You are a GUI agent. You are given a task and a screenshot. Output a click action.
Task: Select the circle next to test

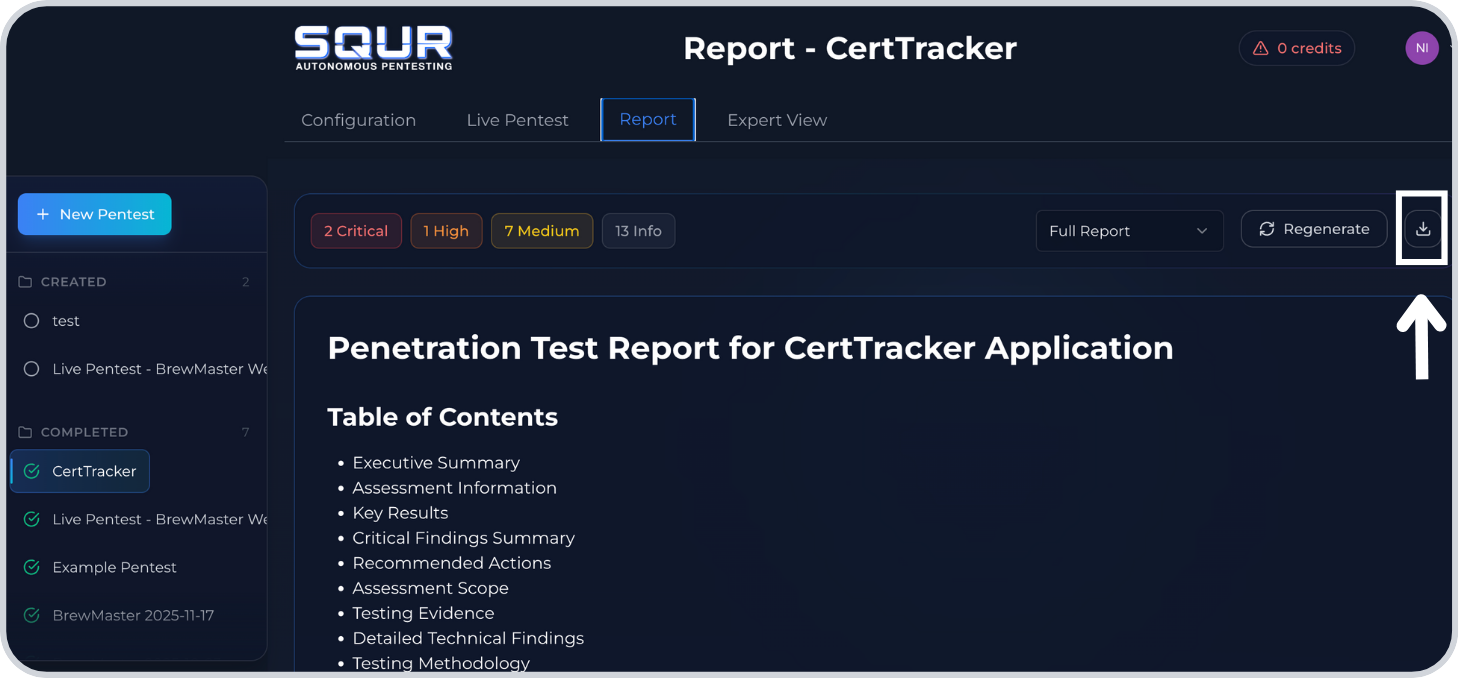31,321
